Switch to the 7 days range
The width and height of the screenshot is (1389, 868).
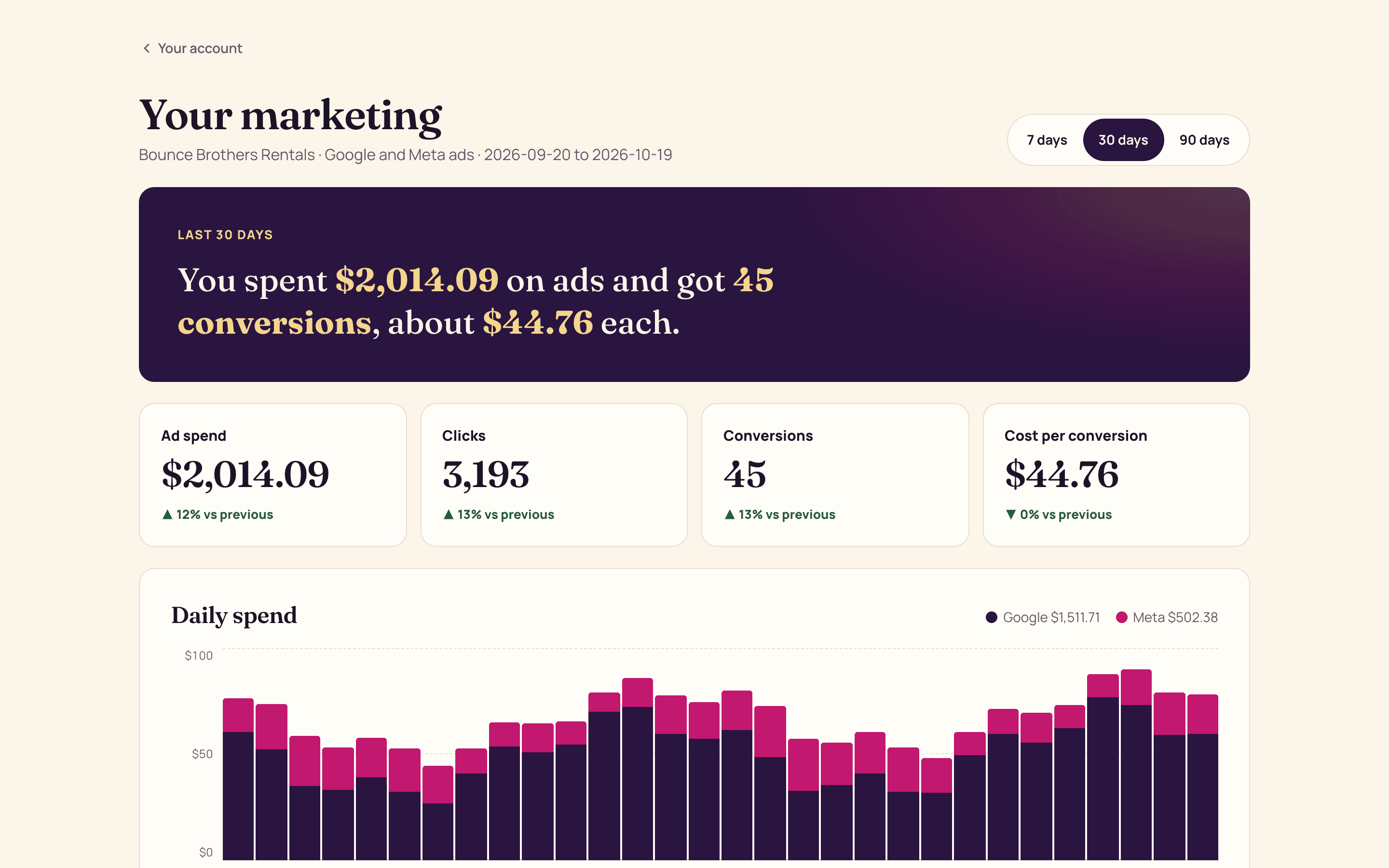(1047, 140)
